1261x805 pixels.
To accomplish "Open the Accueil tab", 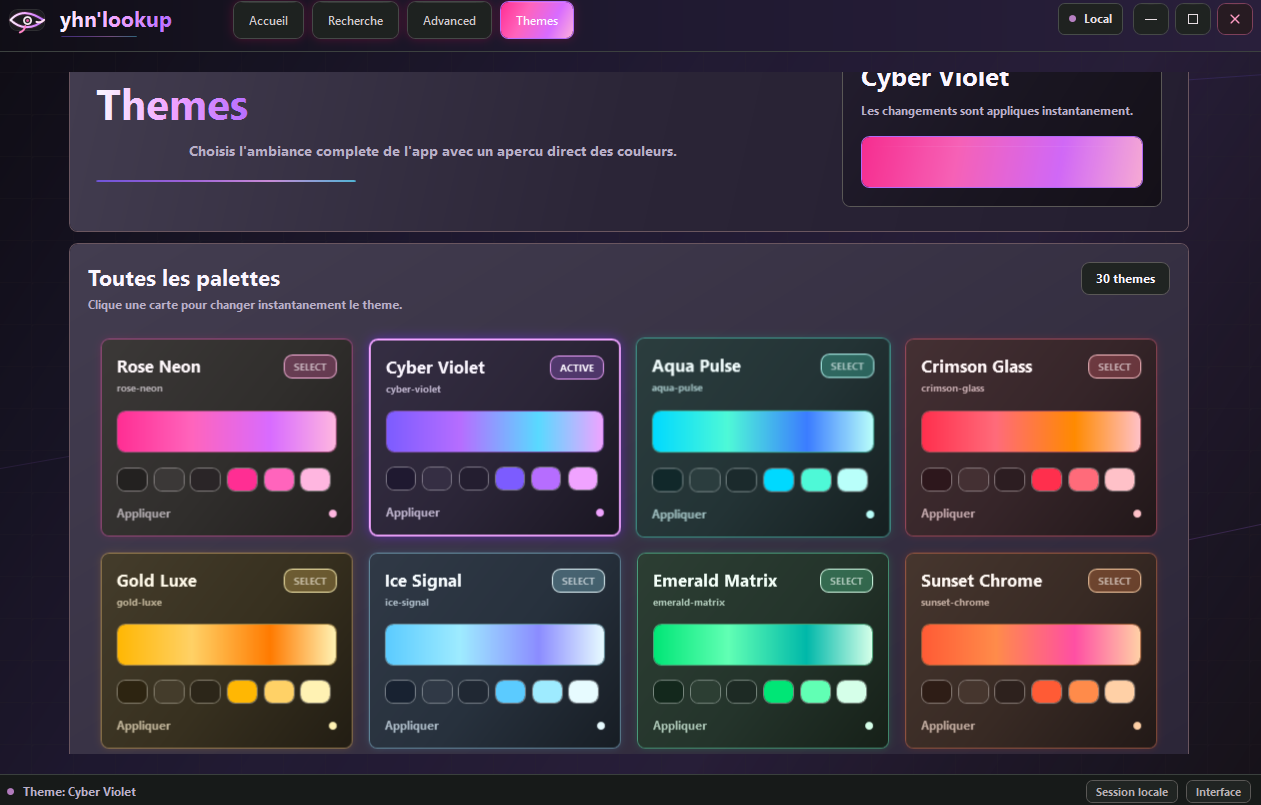I will (268, 20).
